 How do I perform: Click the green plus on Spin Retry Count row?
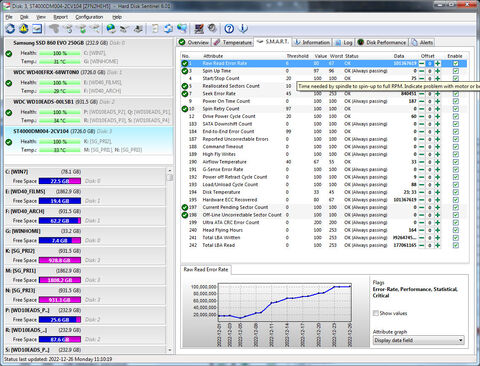(x=438, y=109)
